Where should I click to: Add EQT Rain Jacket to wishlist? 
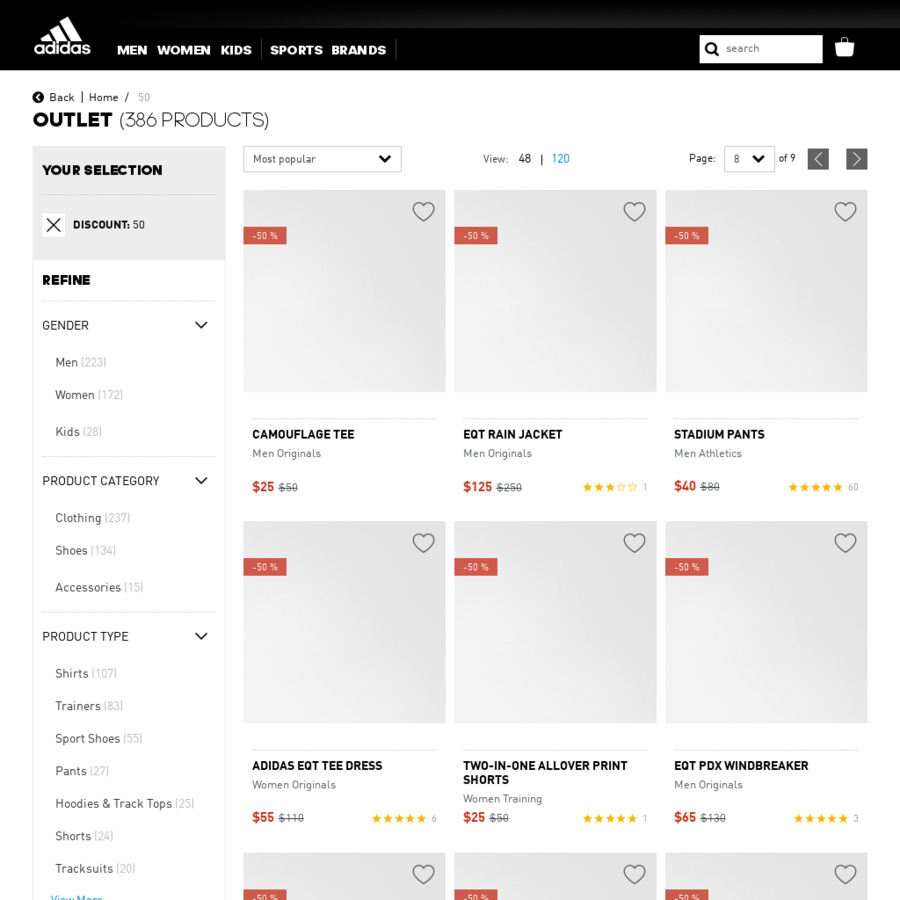coord(634,212)
